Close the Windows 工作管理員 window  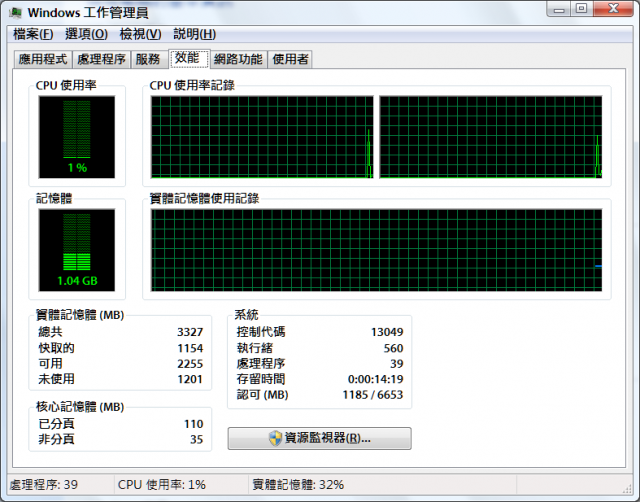click(x=613, y=9)
